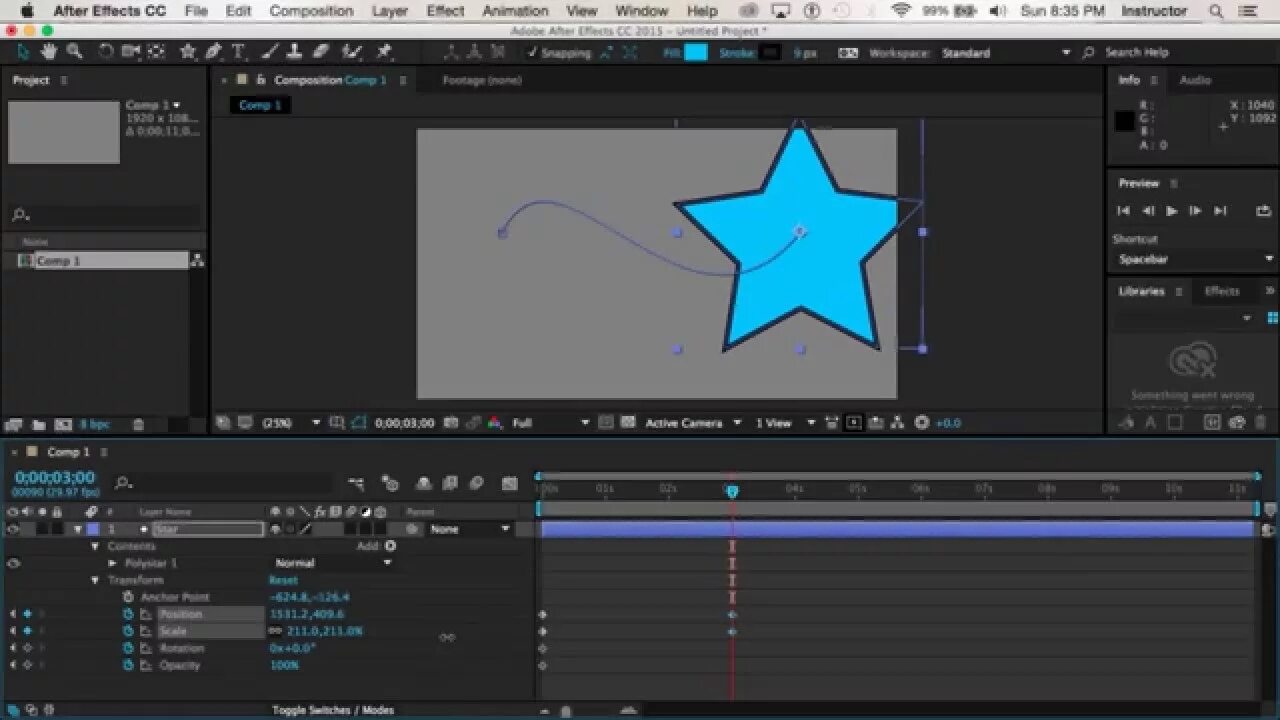Select the Pan Behind anchor point tool

tap(156, 51)
